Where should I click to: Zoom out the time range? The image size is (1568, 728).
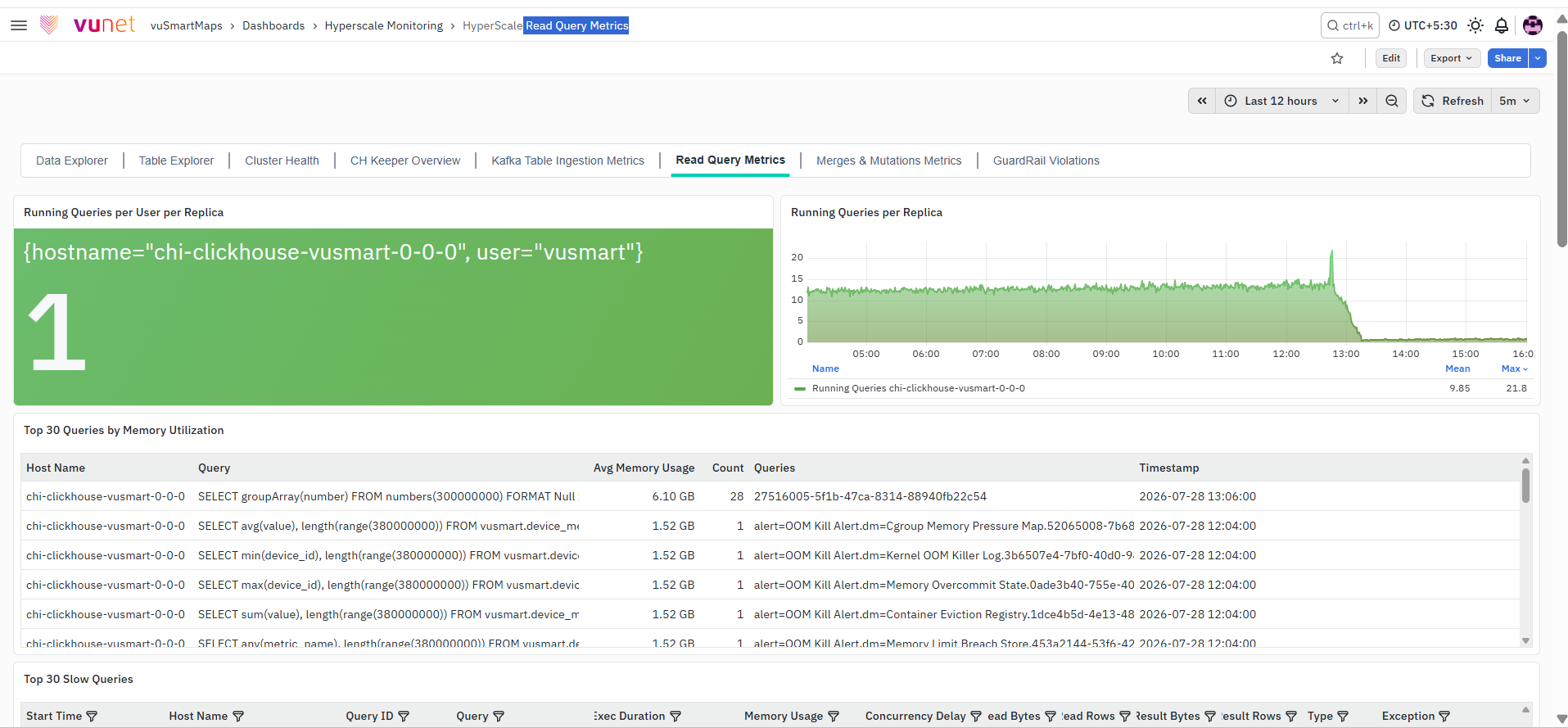click(1392, 101)
